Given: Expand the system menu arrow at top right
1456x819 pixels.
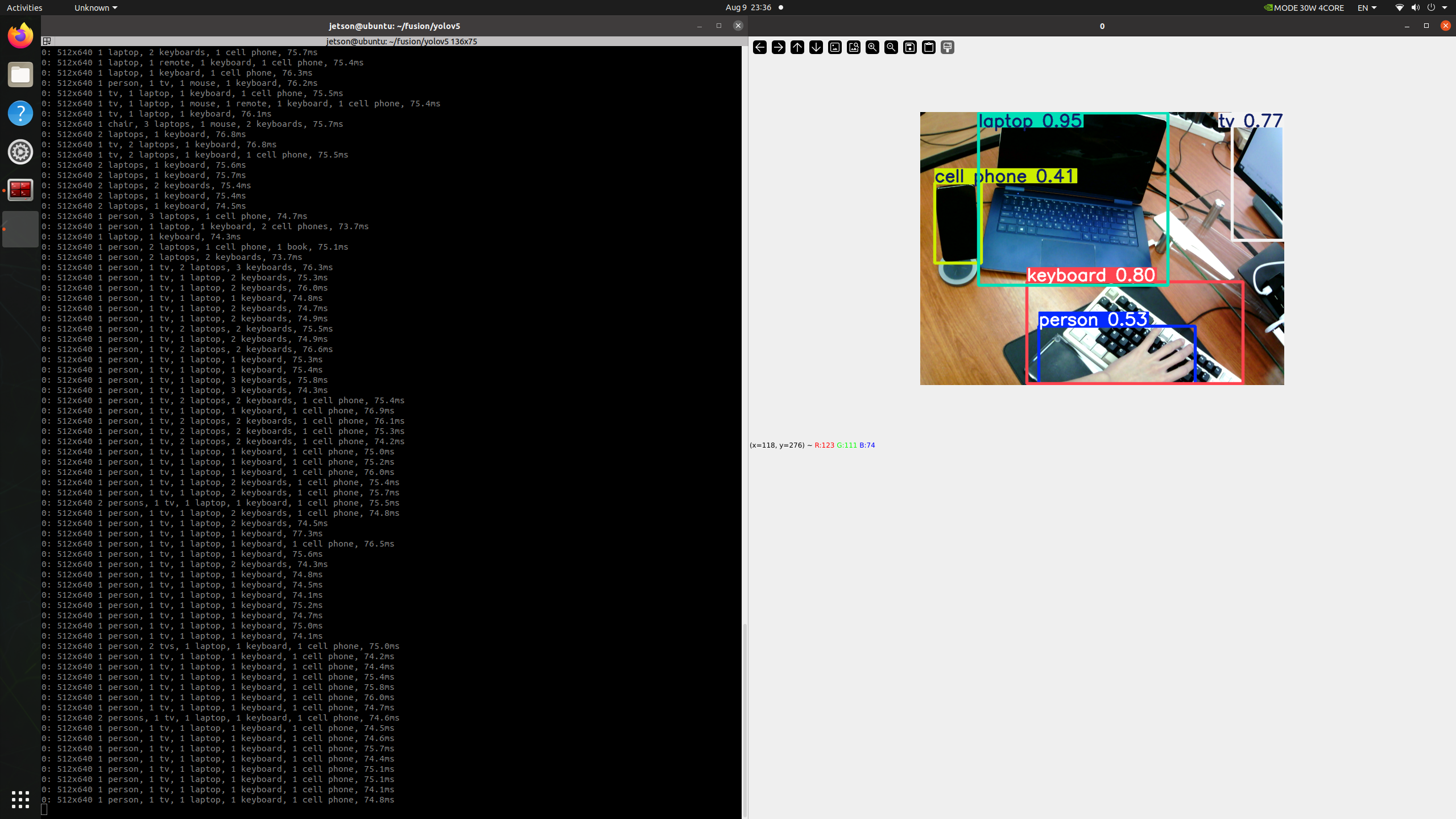Looking at the screenshot, I should [1445, 7].
